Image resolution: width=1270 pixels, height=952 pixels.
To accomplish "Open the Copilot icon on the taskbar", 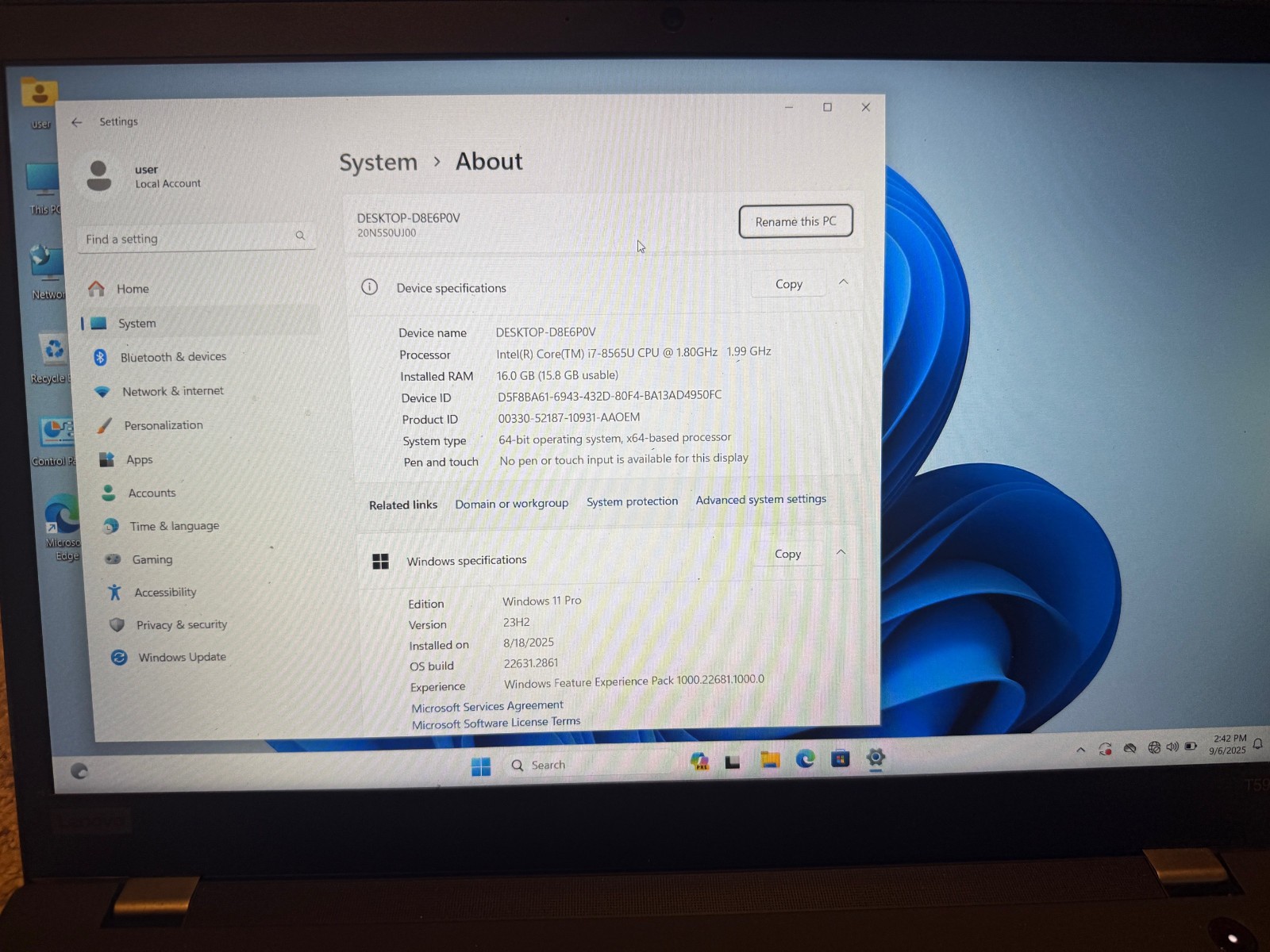I will (x=699, y=762).
